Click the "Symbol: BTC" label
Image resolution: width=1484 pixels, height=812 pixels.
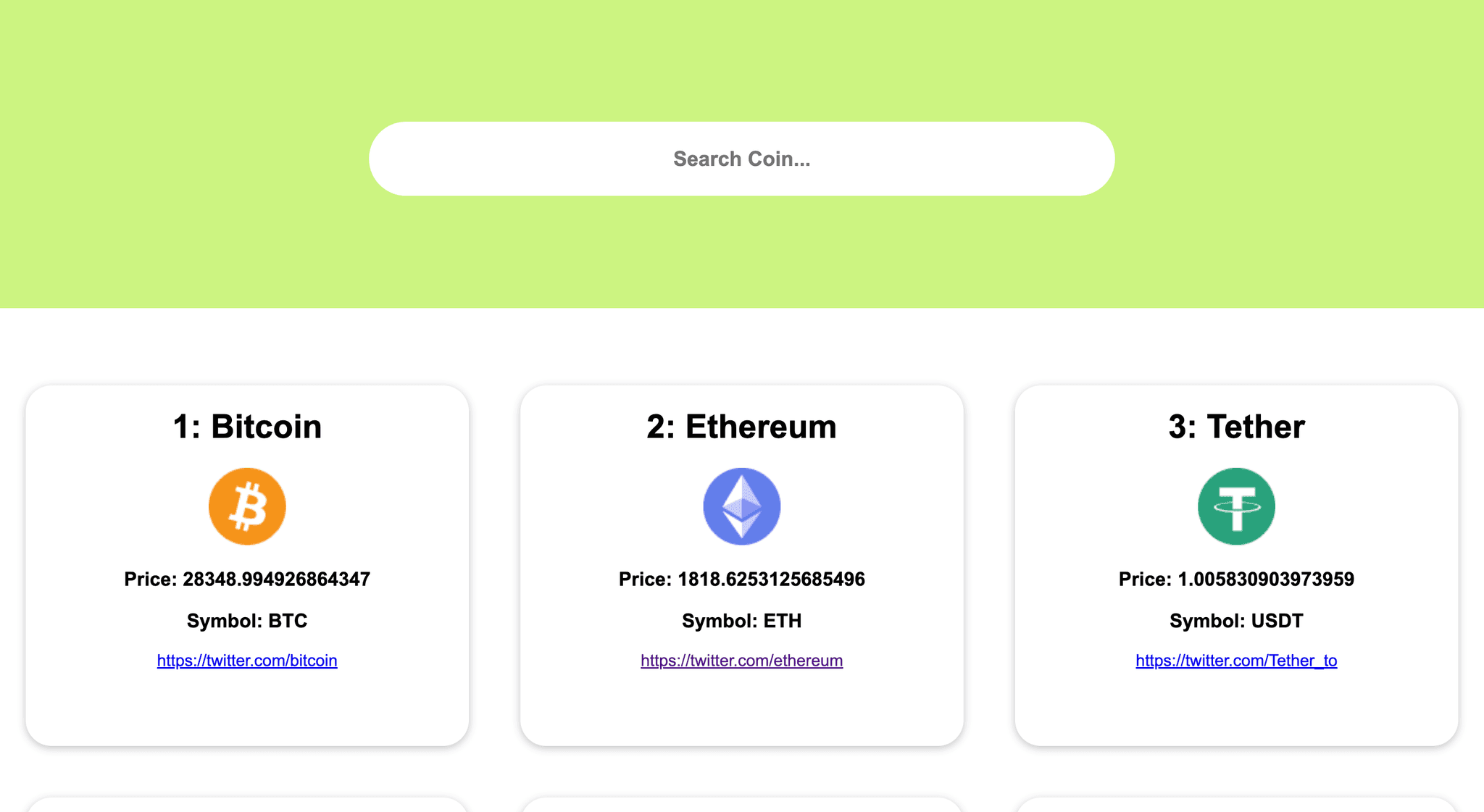point(247,621)
